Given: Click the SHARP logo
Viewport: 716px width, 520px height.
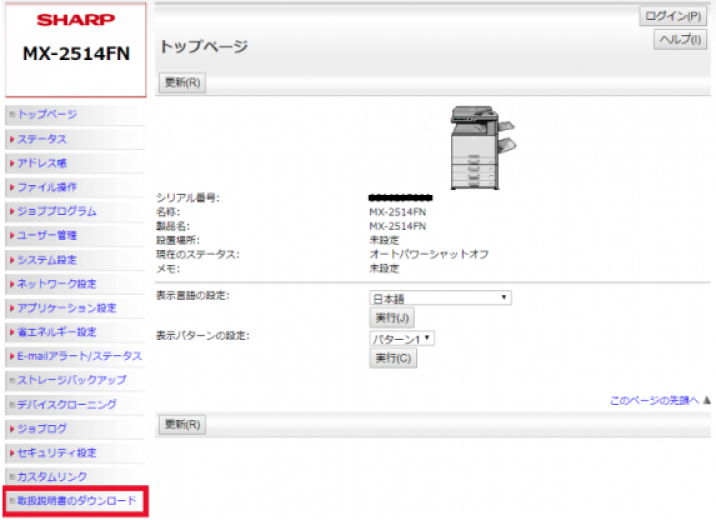Looking at the screenshot, I should pyautogui.click(x=75, y=20).
